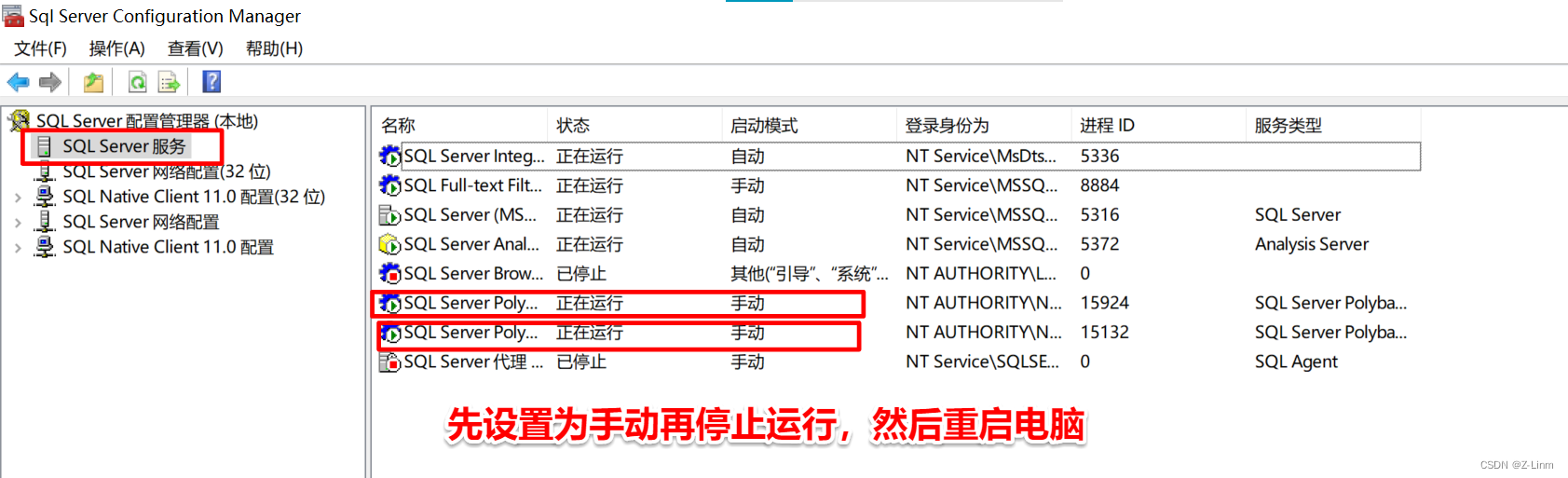Image resolution: width=1568 pixels, height=478 pixels.
Task: Click the NT Service\MsDts... login cell
Action: (x=981, y=157)
